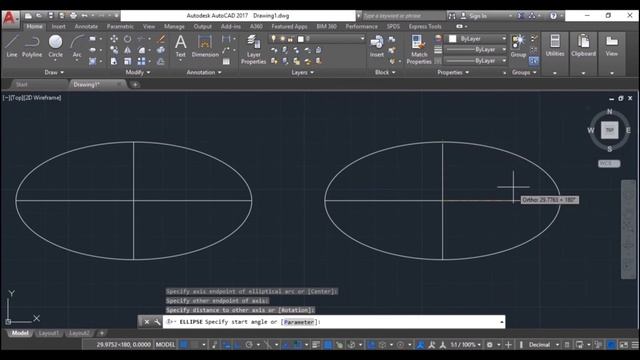Image resolution: width=640 pixels, height=360 pixels.
Task: Click the help question mark icon
Action: 553,16
